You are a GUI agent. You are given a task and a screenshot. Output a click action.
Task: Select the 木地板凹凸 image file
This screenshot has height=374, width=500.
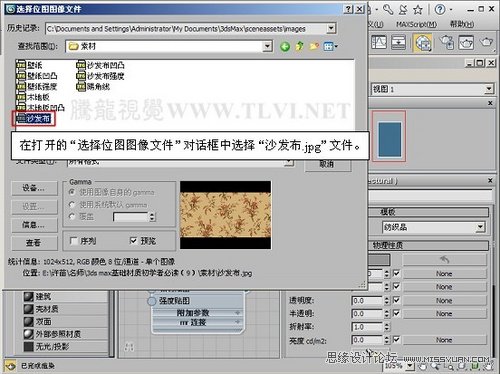tap(40, 107)
